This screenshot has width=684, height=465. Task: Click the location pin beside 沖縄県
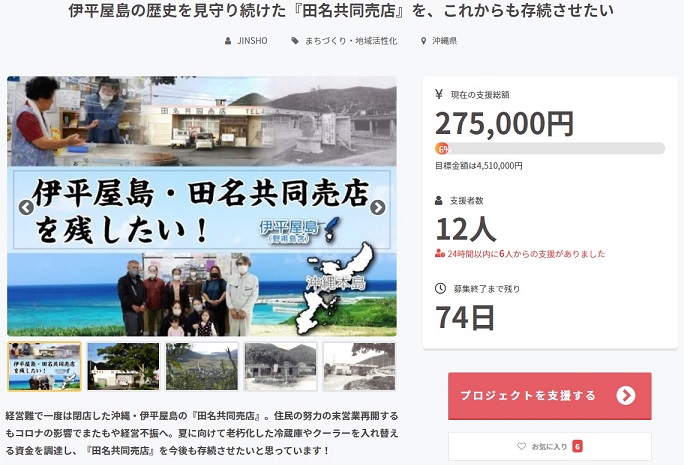coord(423,41)
